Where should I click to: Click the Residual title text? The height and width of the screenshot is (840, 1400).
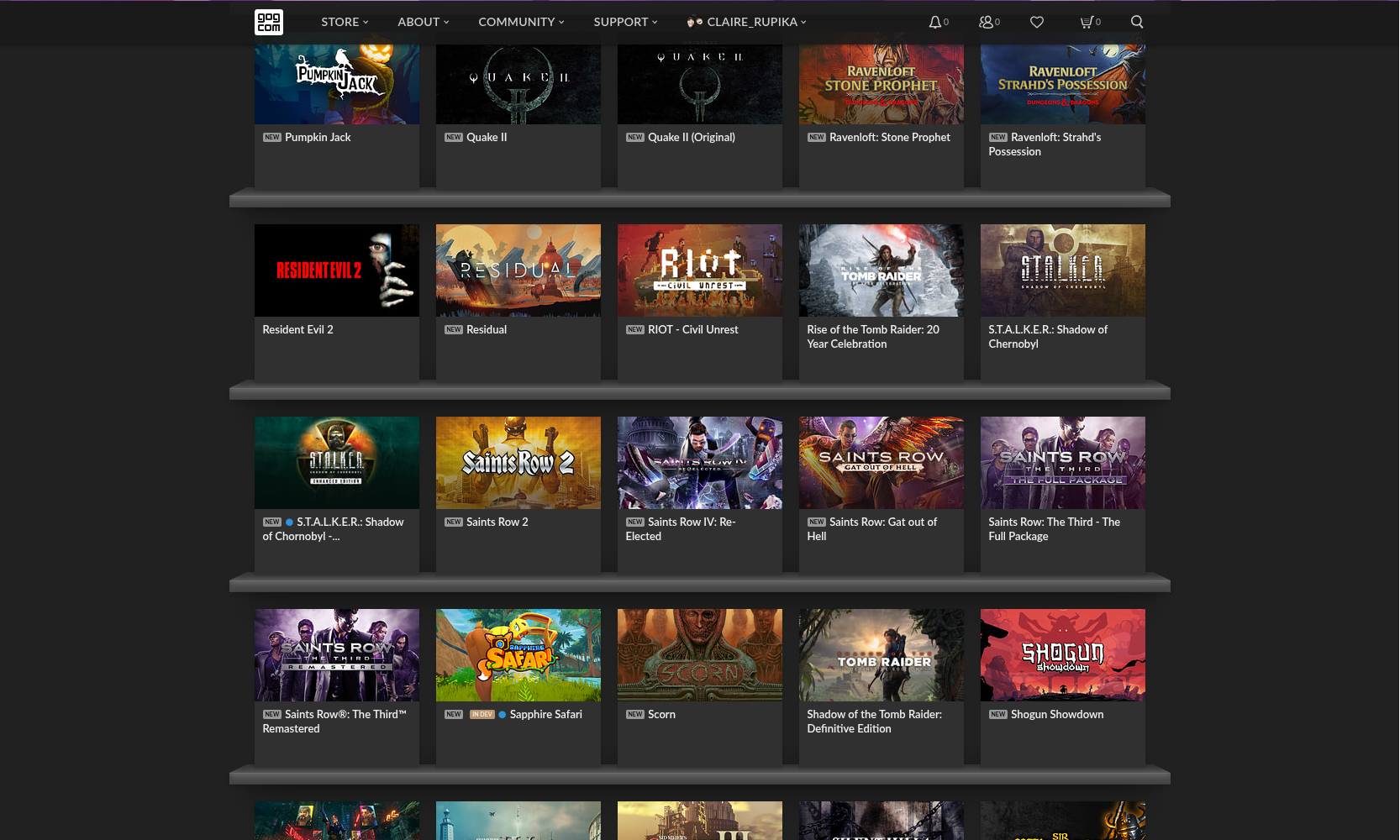(487, 329)
